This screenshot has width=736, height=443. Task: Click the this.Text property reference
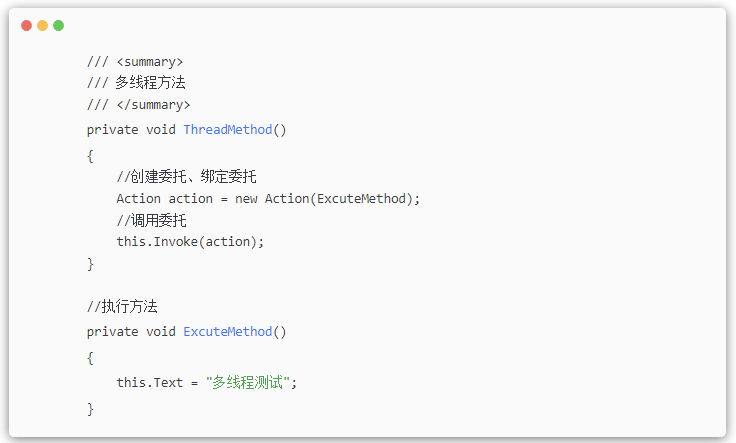149,383
